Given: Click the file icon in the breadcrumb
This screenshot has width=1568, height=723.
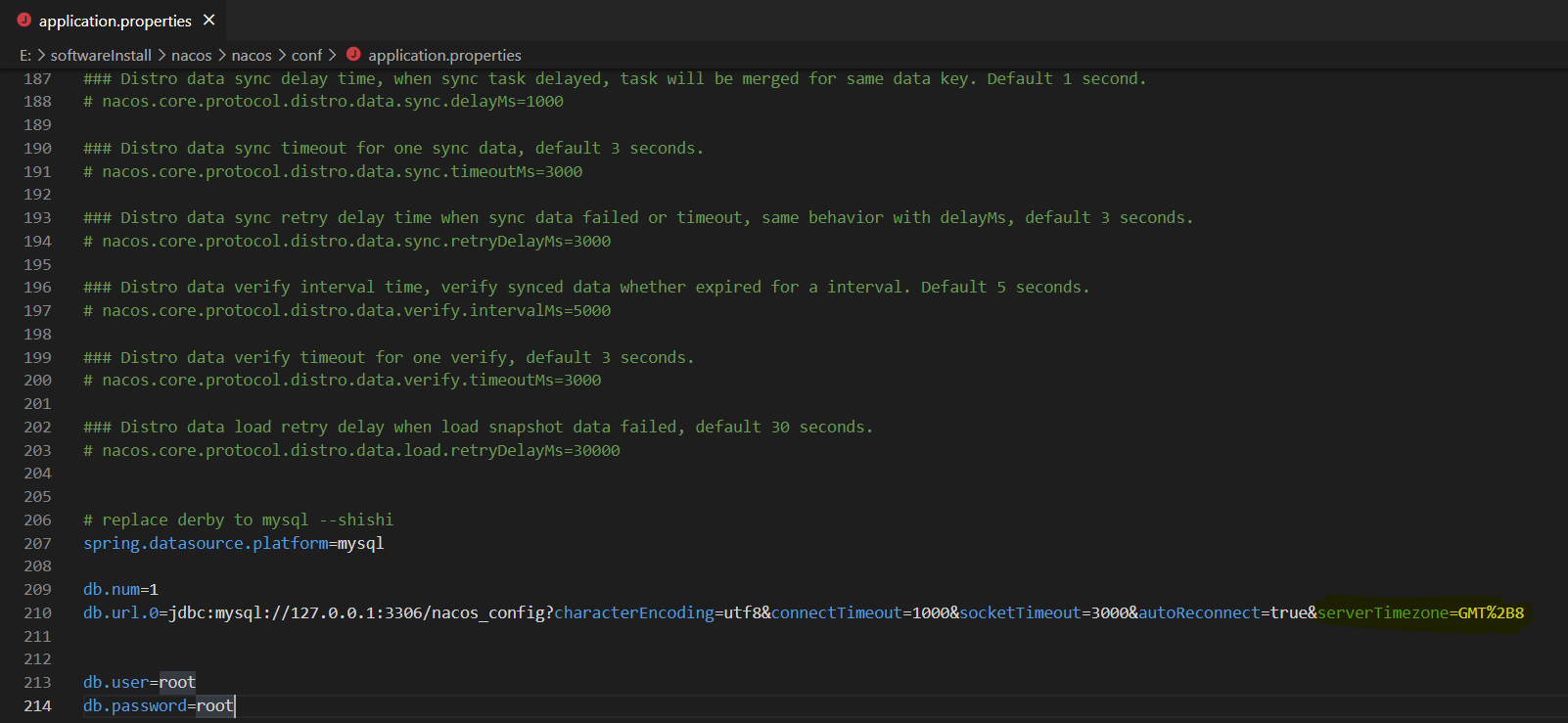Looking at the screenshot, I should 353,55.
